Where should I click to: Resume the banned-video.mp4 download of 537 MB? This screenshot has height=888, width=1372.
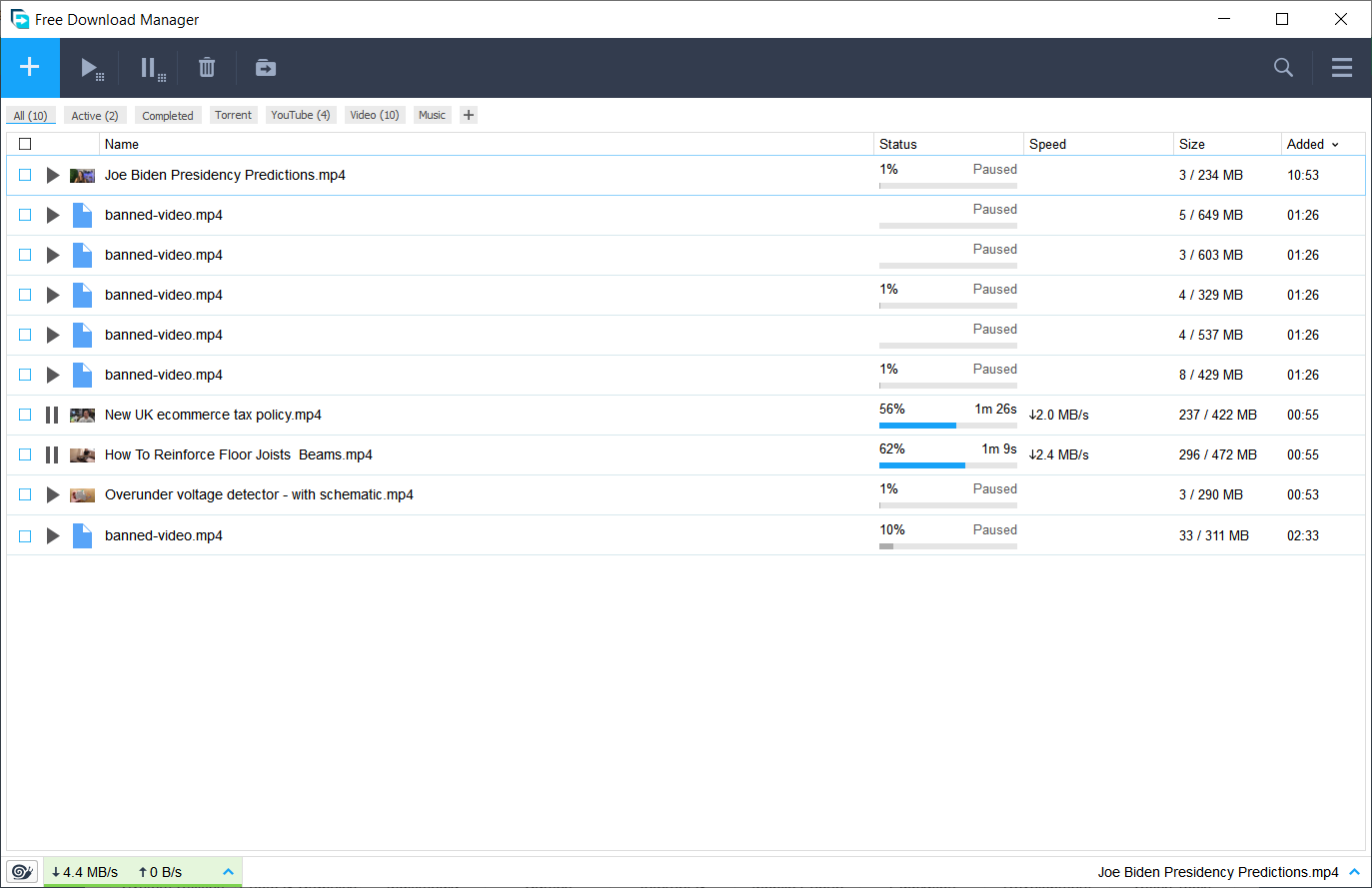point(53,335)
